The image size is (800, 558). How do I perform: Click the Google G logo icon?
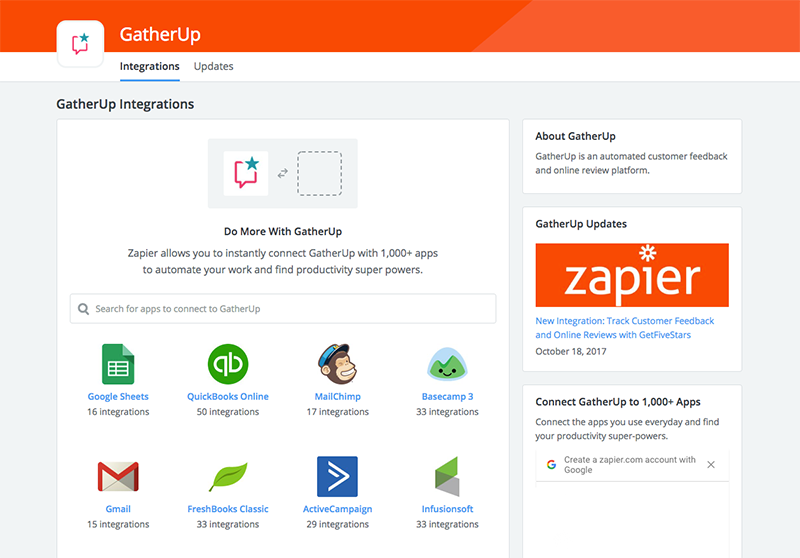click(x=551, y=465)
